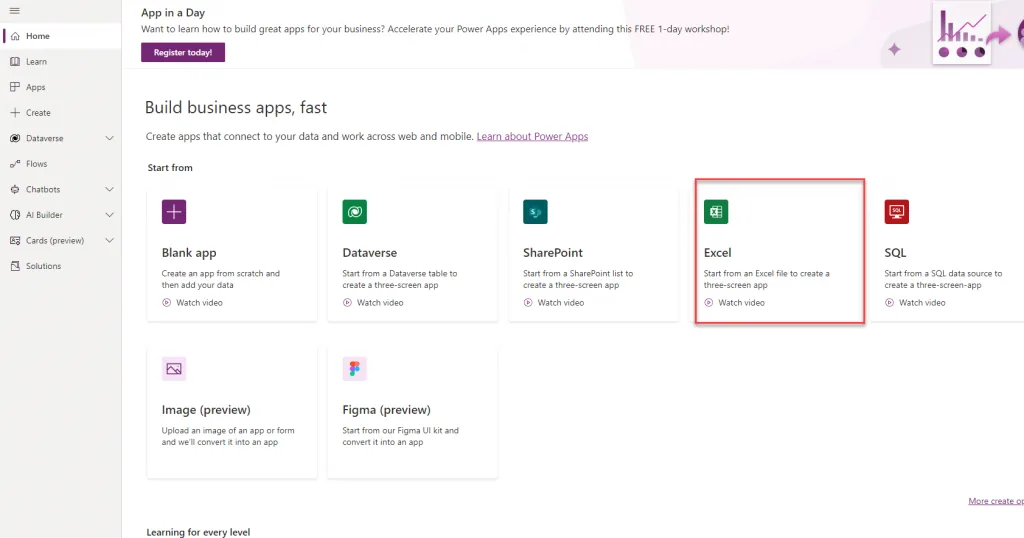
Task: Select the Blank app card title
Action: point(189,253)
